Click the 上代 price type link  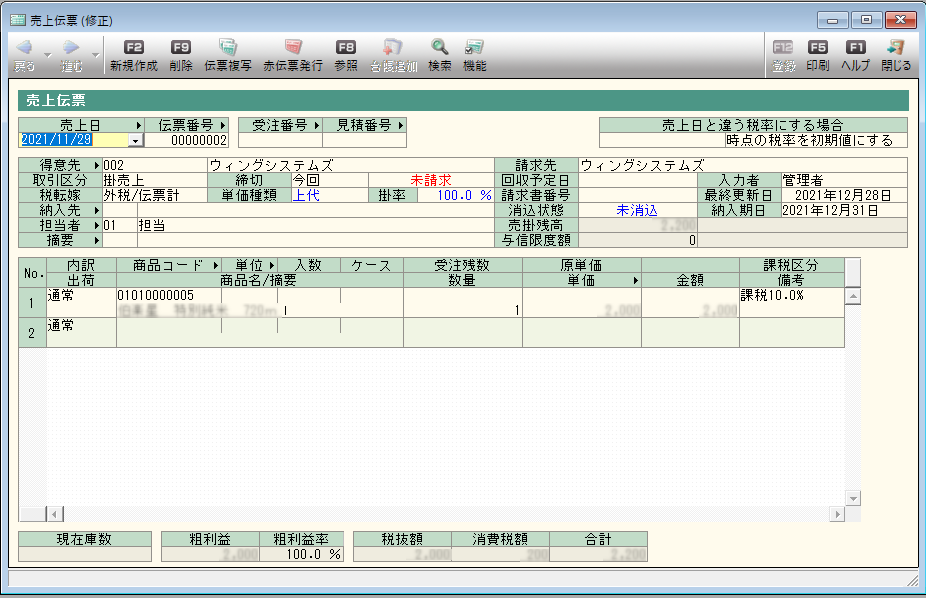(306, 195)
